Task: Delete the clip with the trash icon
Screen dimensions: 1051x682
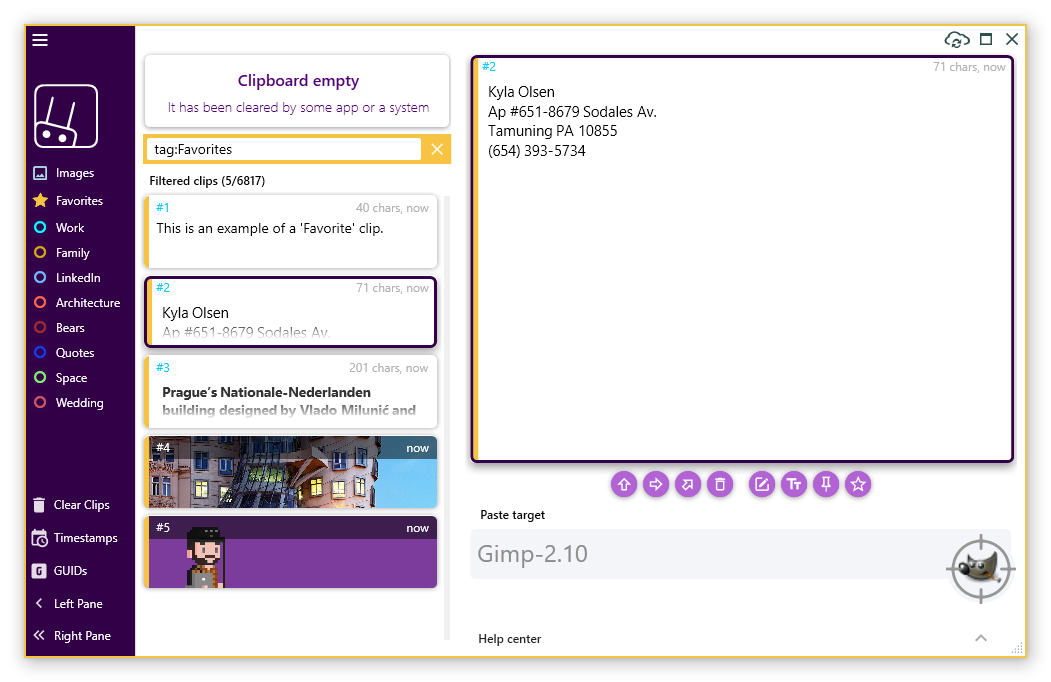Action: (720, 484)
